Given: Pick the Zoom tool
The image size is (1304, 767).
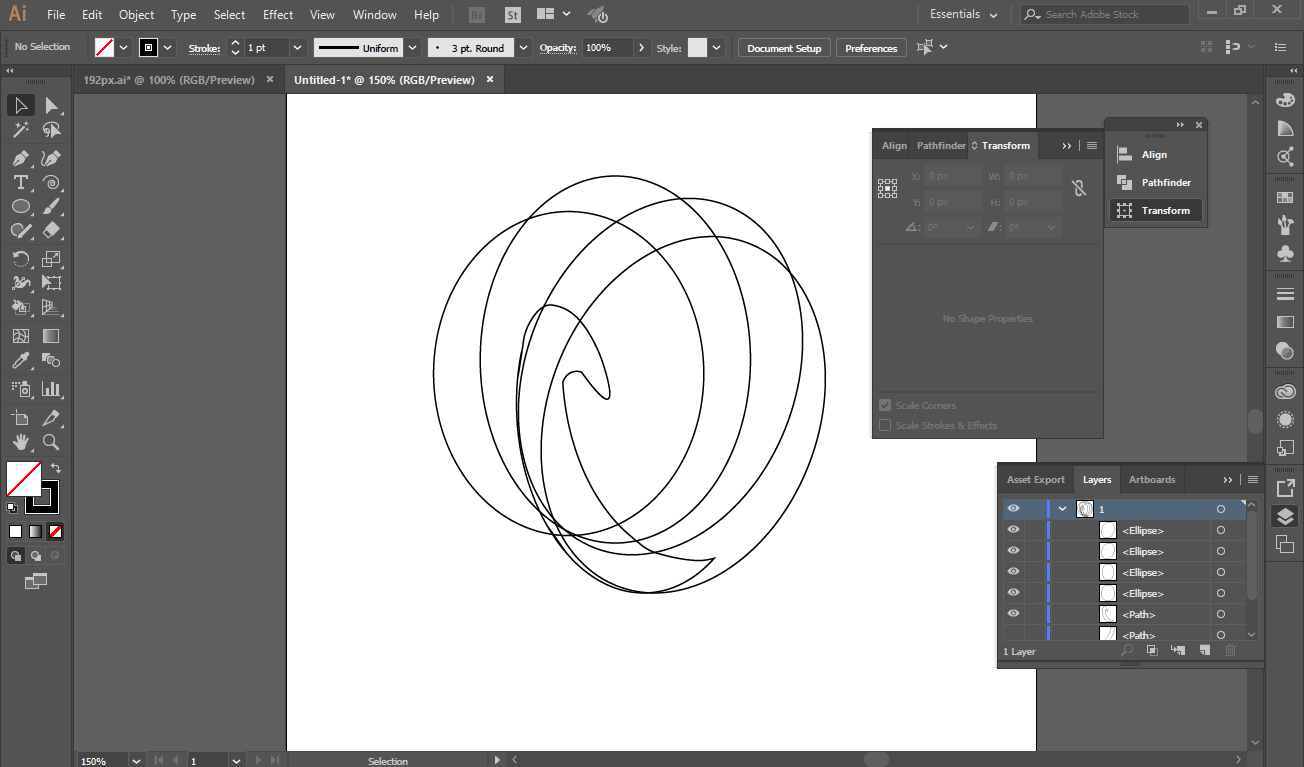Looking at the screenshot, I should pos(51,442).
